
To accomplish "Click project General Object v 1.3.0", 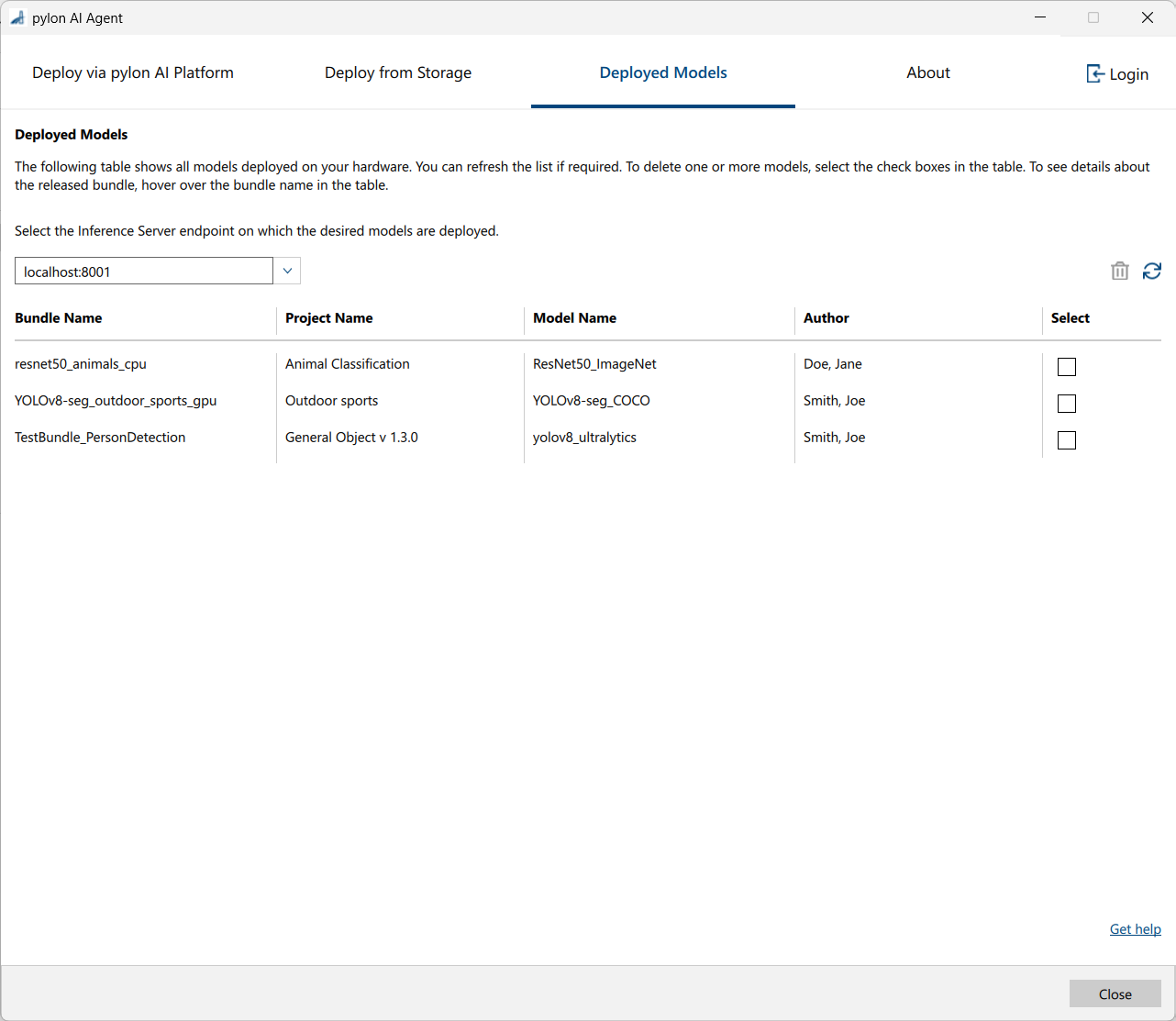I will coord(351,438).
